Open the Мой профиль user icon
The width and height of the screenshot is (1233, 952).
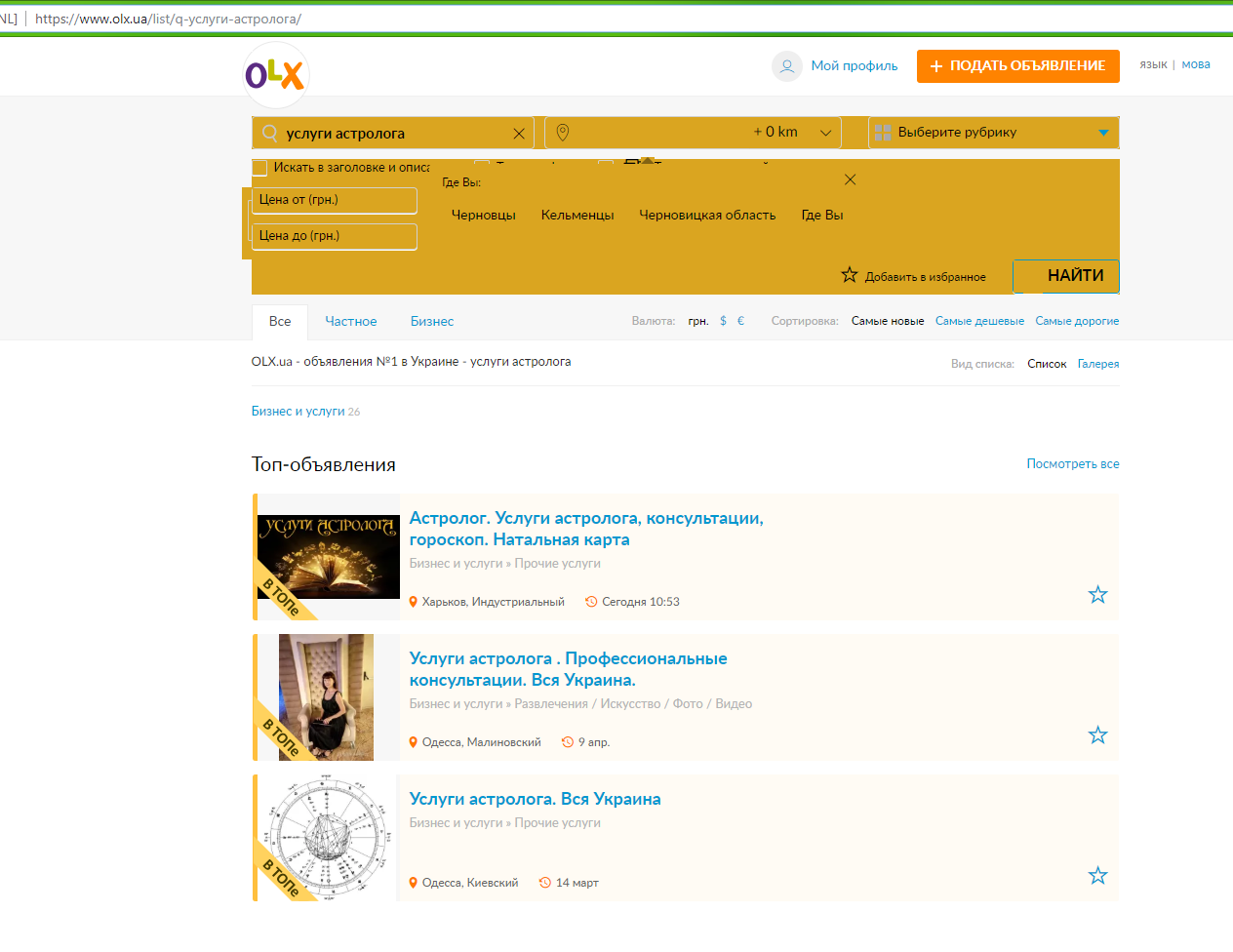[x=786, y=66]
